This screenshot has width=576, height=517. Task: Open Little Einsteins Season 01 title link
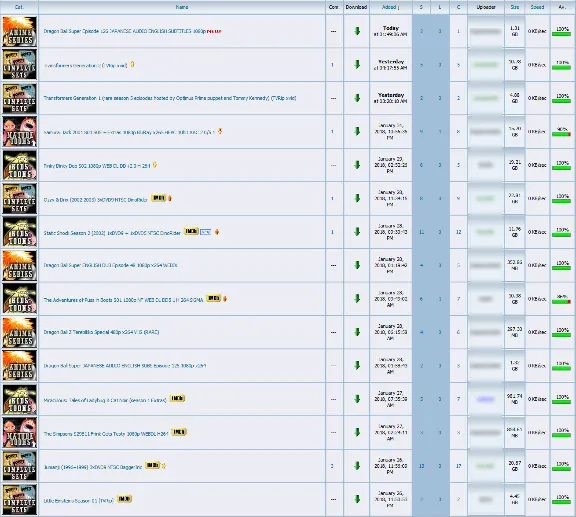click(x=79, y=500)
